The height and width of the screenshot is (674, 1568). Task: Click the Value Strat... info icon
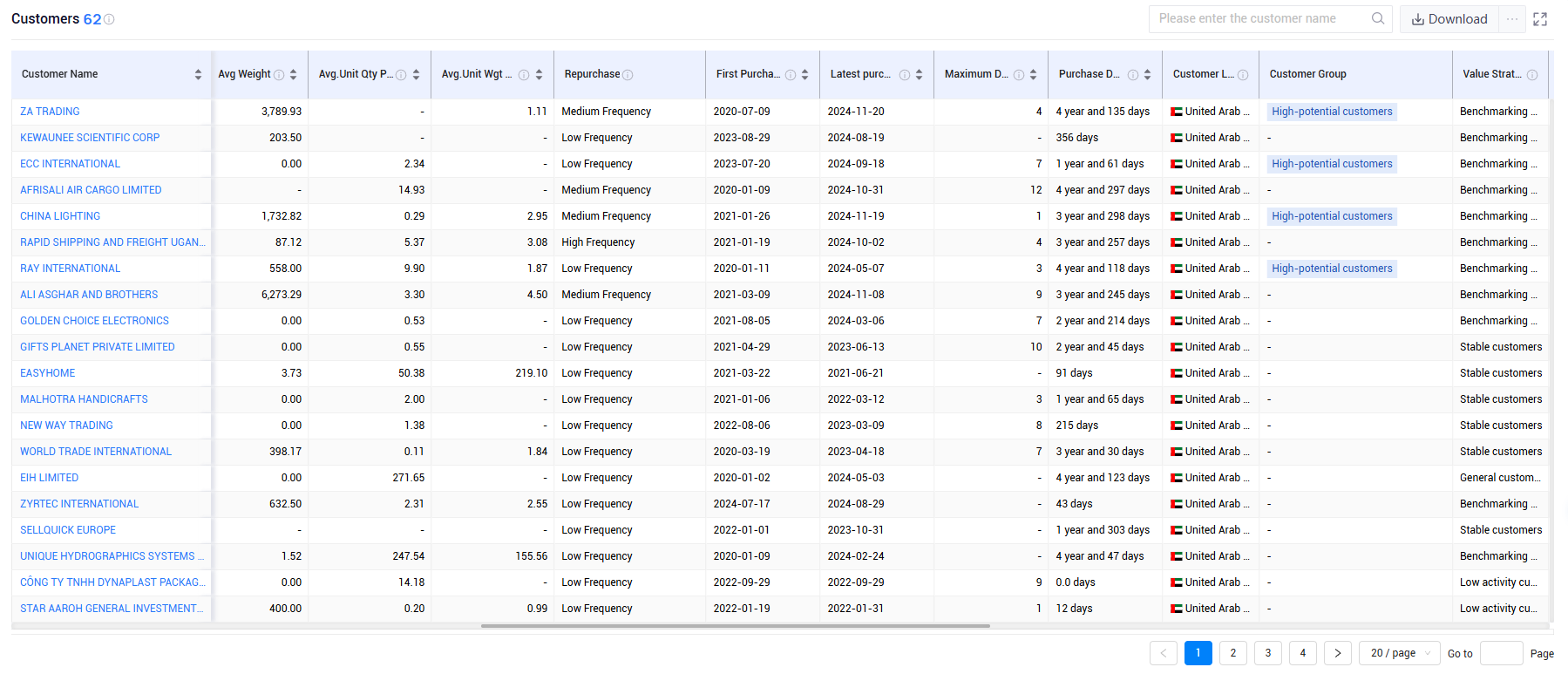(x=1532, y=75)
